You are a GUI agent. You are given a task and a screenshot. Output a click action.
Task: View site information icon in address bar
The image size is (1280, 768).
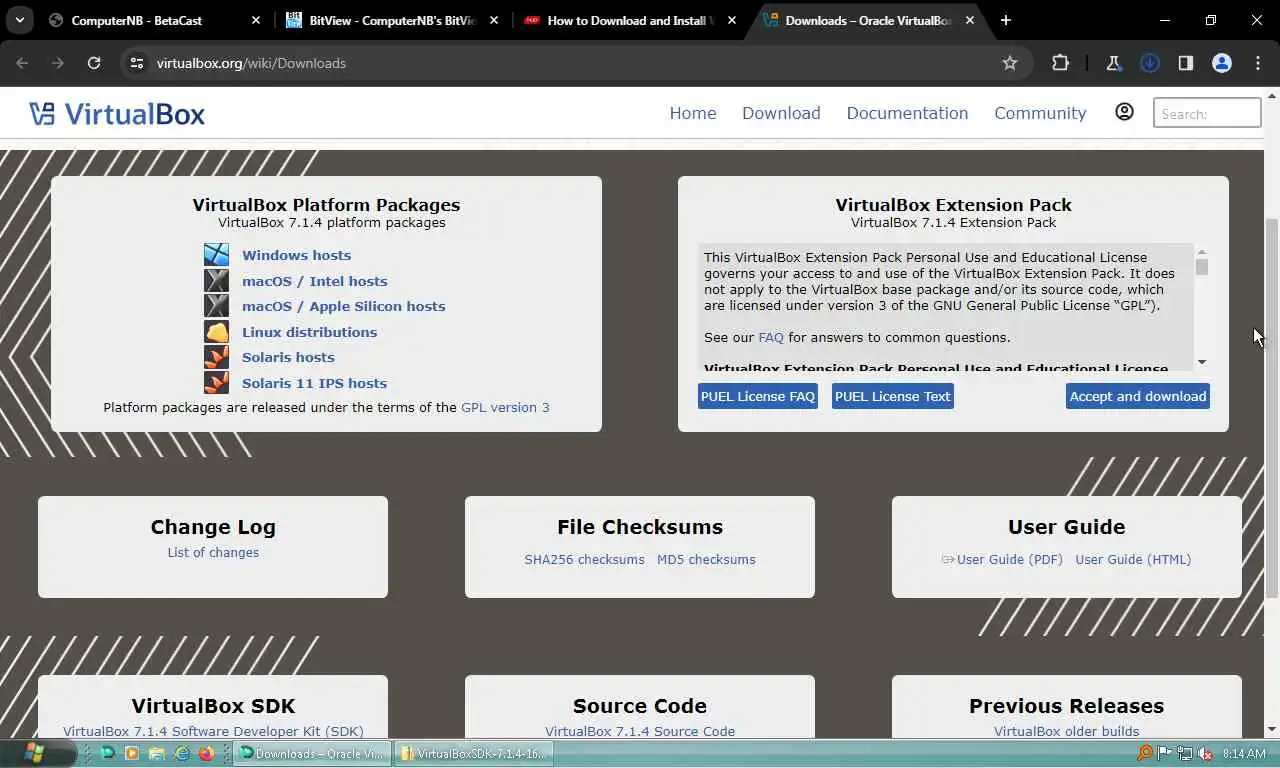137,63
